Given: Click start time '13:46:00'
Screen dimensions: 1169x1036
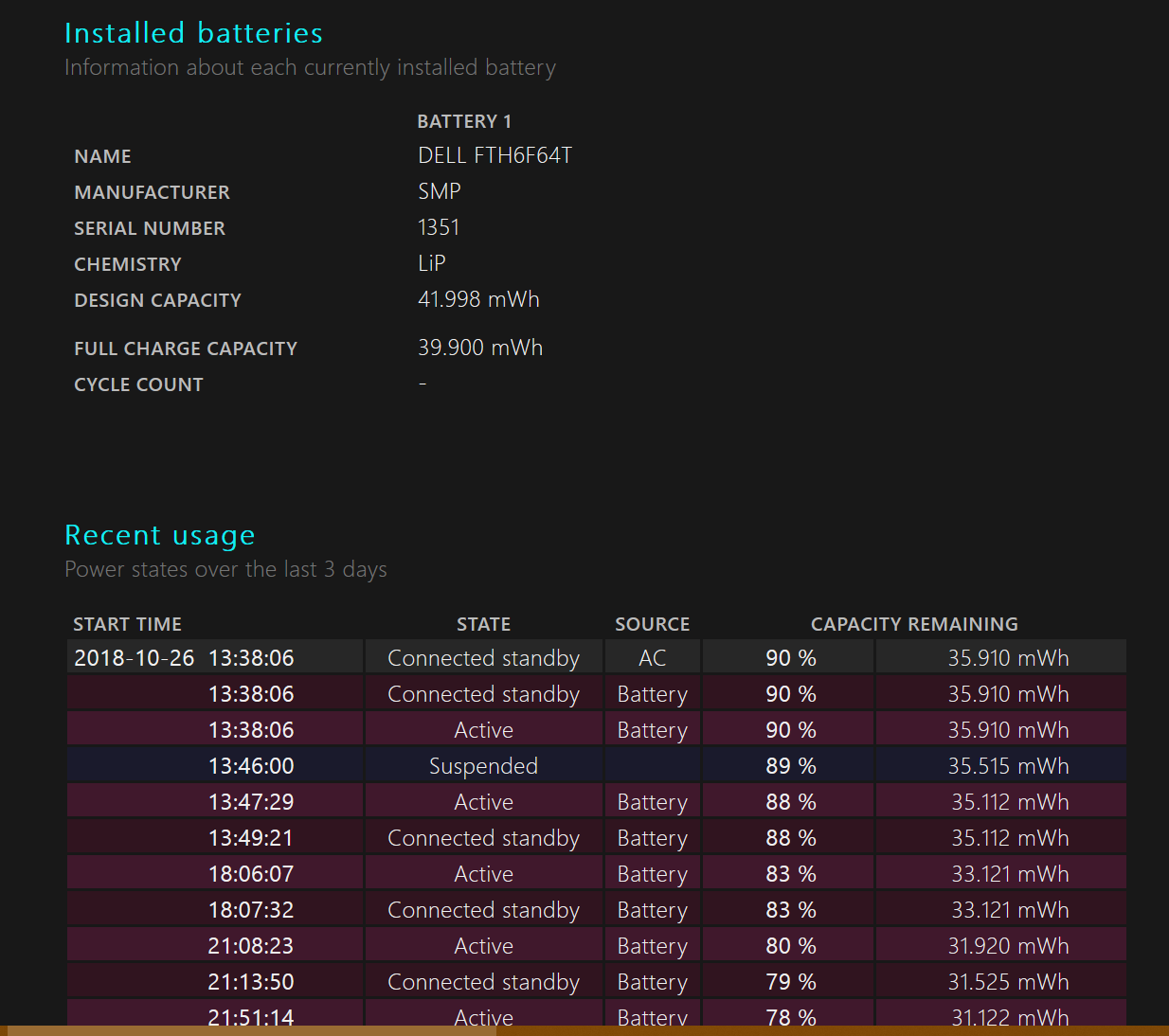Looking at the screenshot, I should [x=251, y=766].
